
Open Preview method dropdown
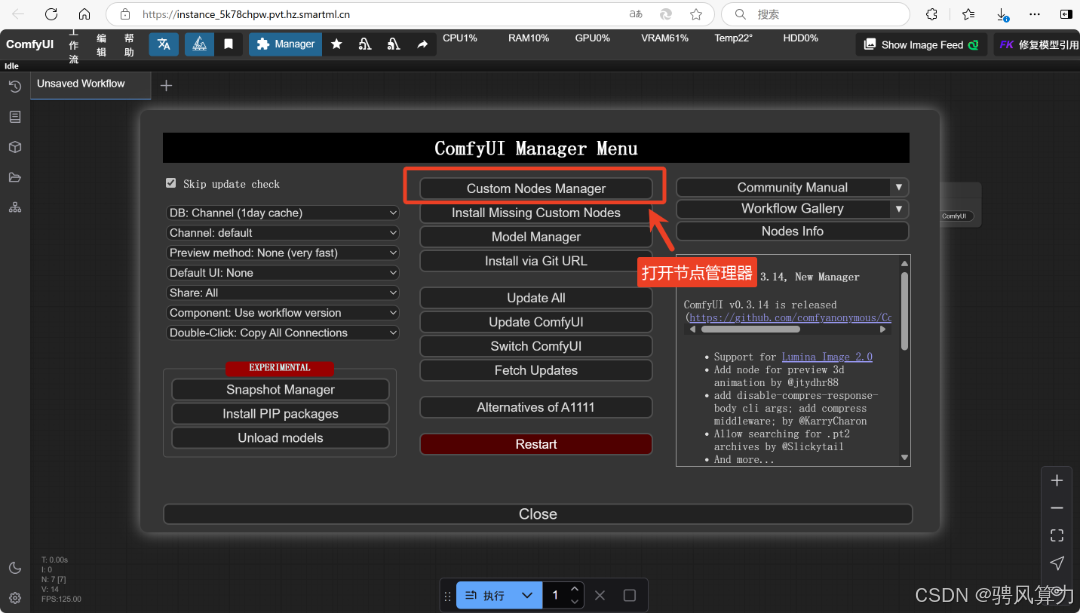click(282, 253)
